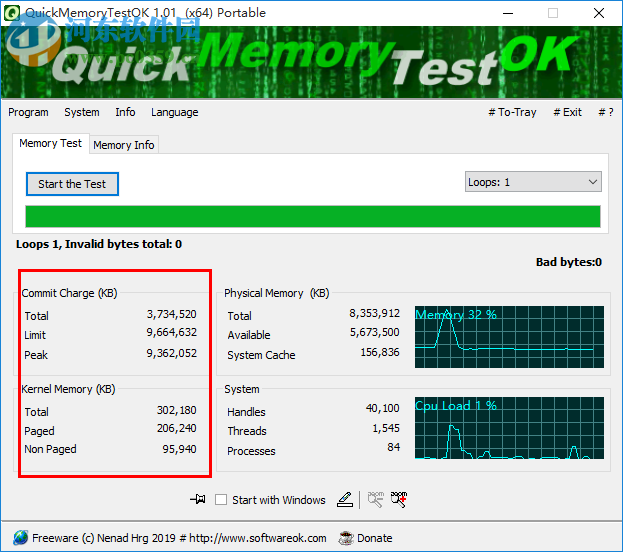Click Threads value 1,545

click(x=386, y=428)
